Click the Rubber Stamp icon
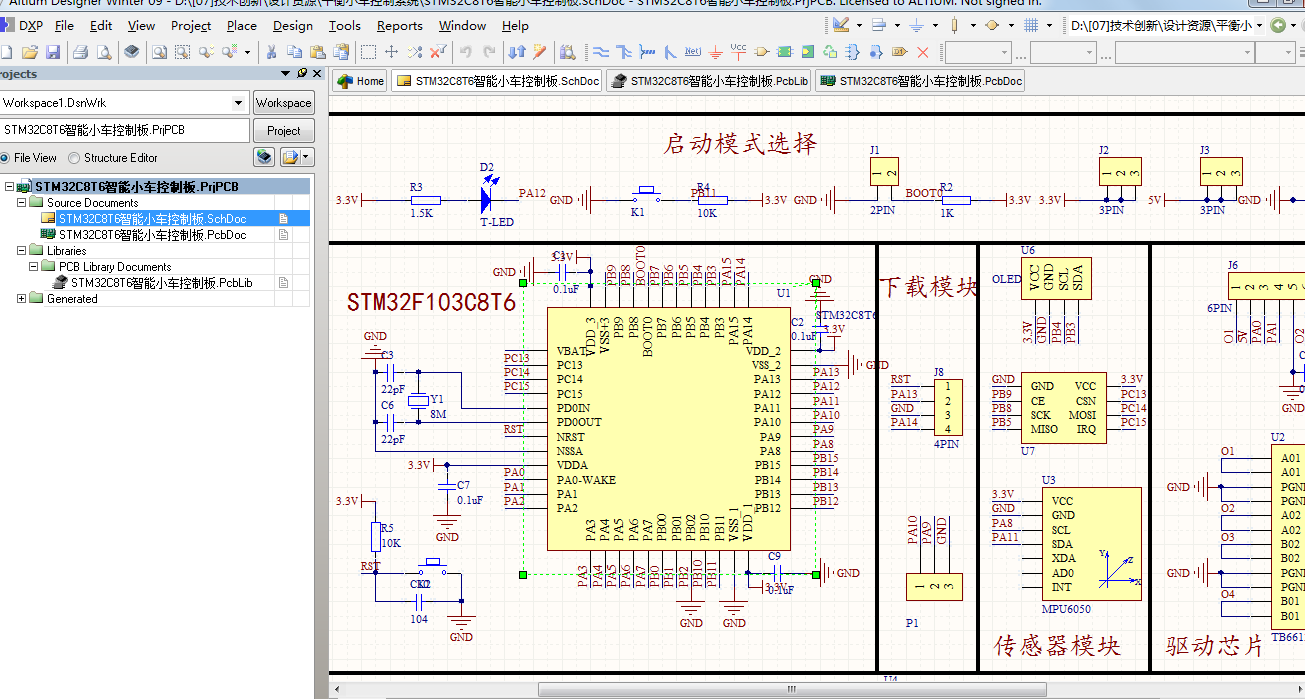Image resolution: width=1305 pixels, height=699 pixels. (341, 51)
